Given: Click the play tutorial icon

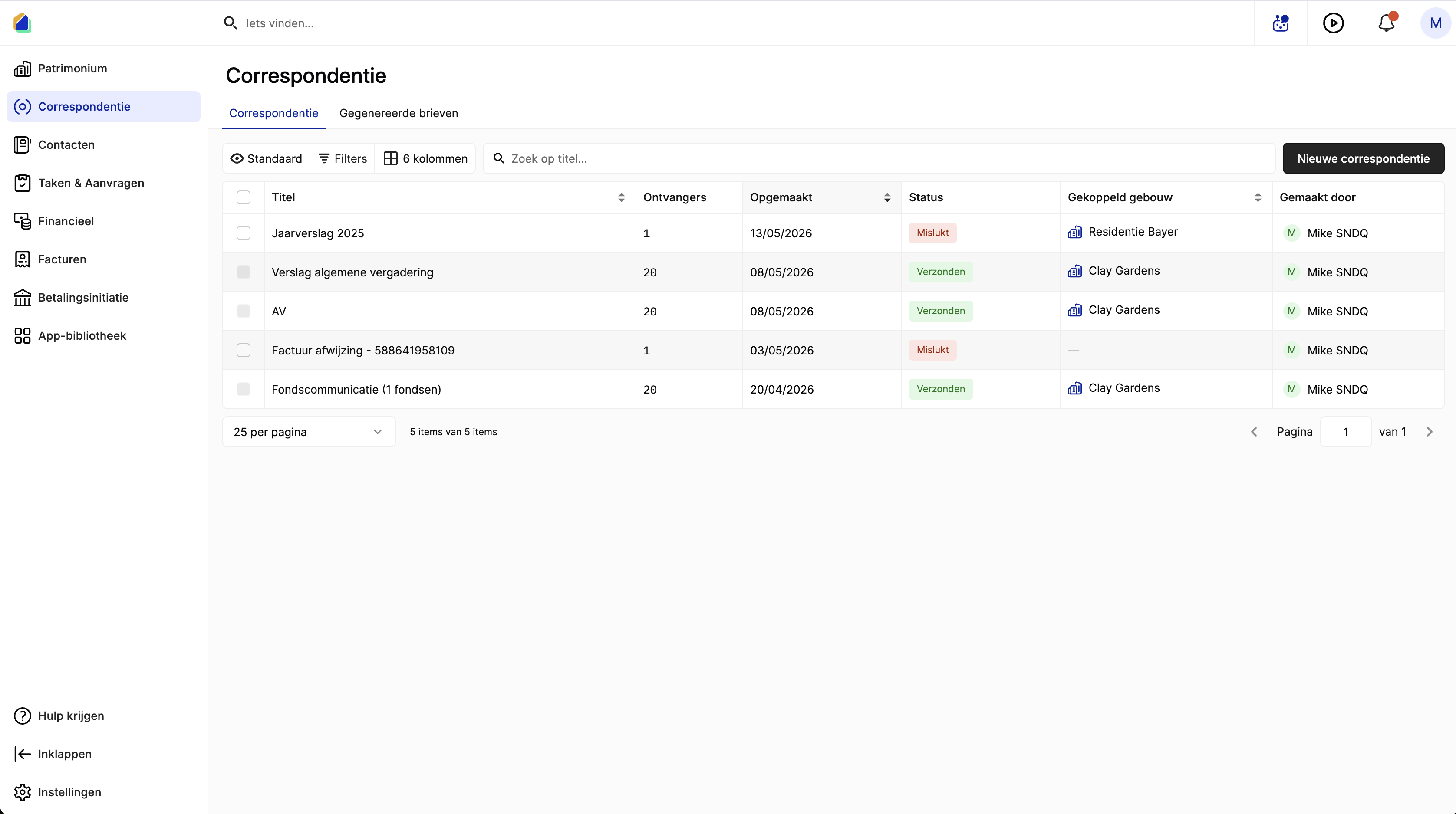Looking at the screenshot, I should point(1333,23).
